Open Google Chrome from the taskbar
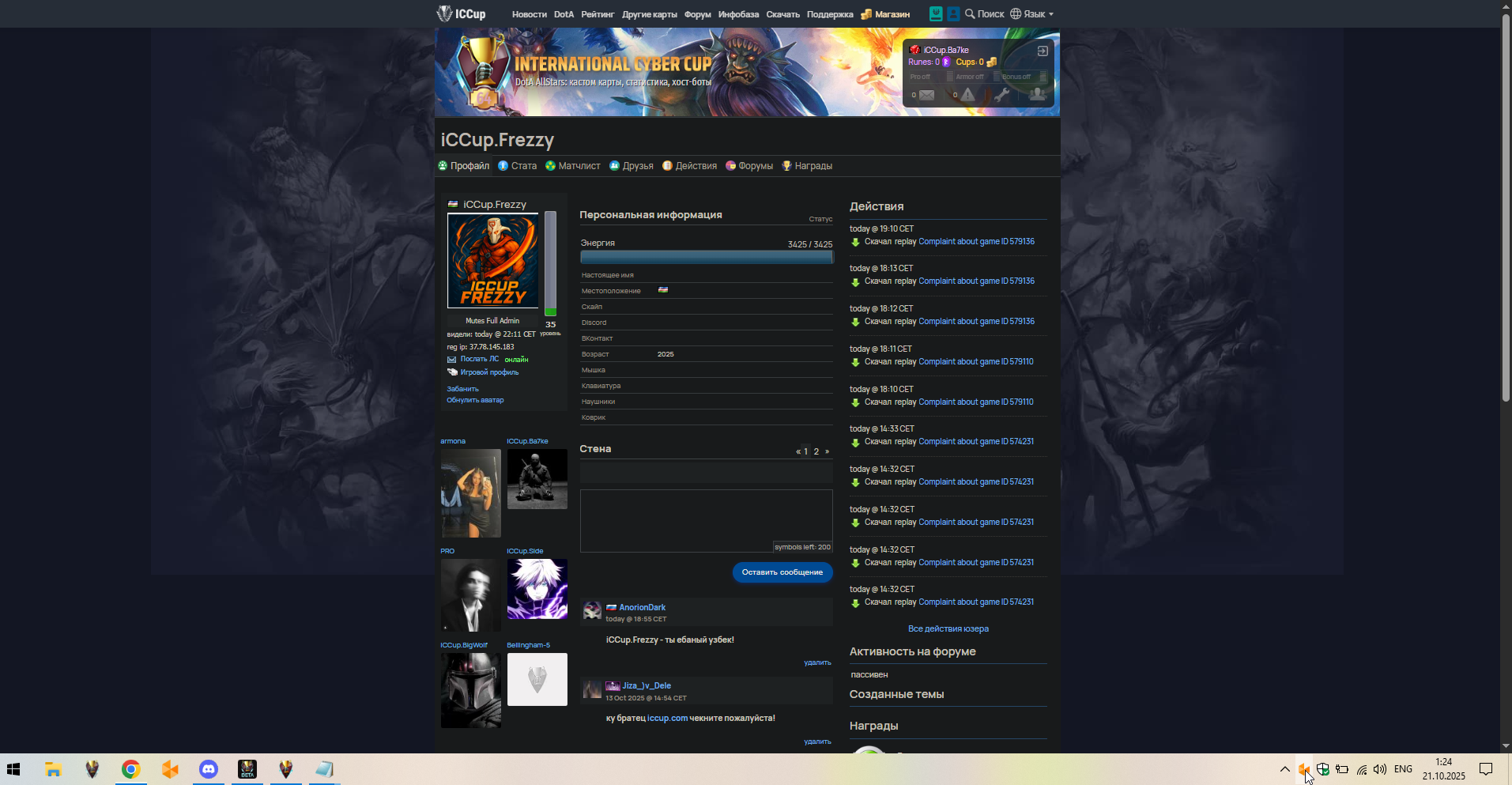Image resolution: width=1512 pixels, height=785 pixels. click(131, 769)
